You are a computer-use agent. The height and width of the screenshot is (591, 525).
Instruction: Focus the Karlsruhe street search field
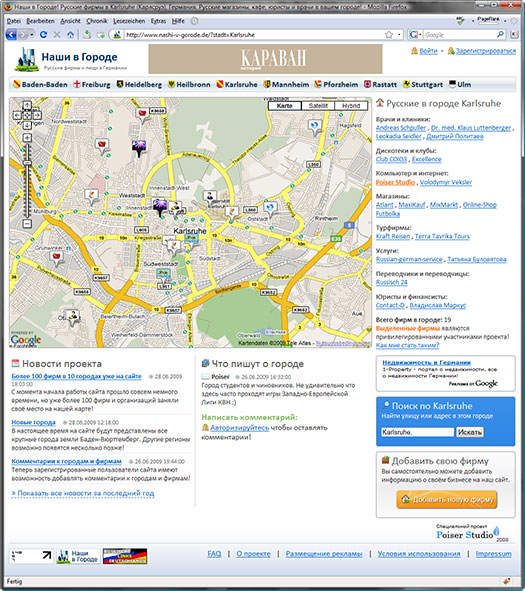coord(417,432)
